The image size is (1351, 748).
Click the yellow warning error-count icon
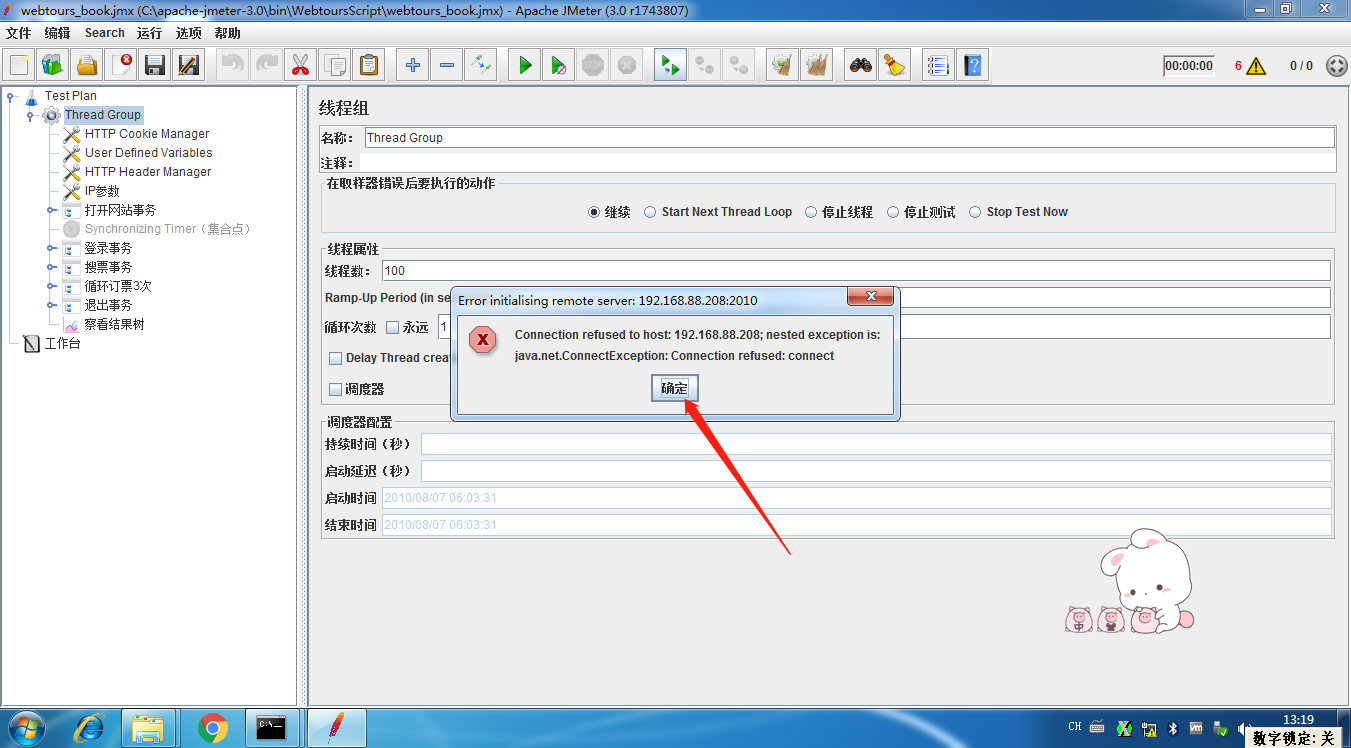coord(1256,66)
